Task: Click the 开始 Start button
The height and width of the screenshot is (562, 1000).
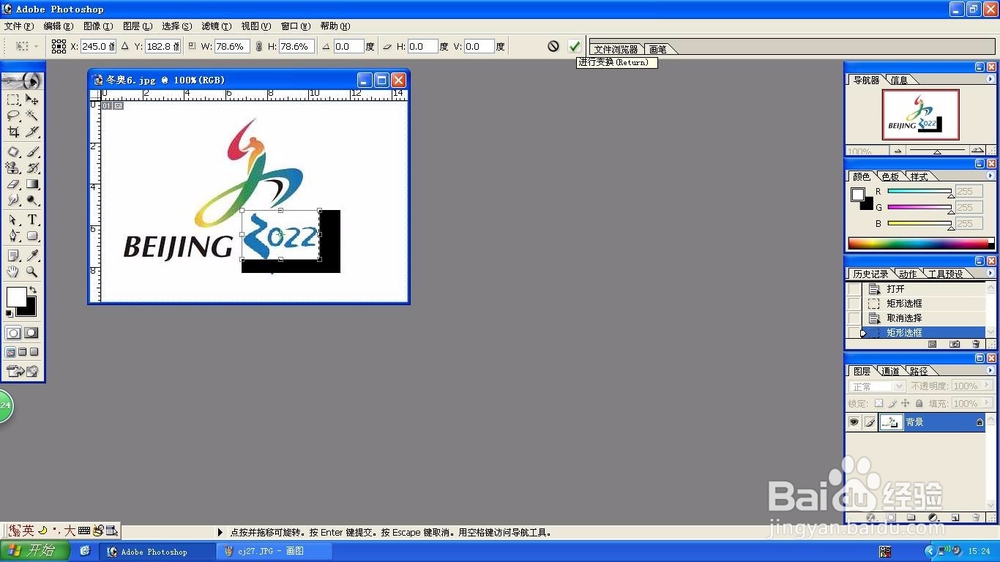Action: (x=35, y=551)
